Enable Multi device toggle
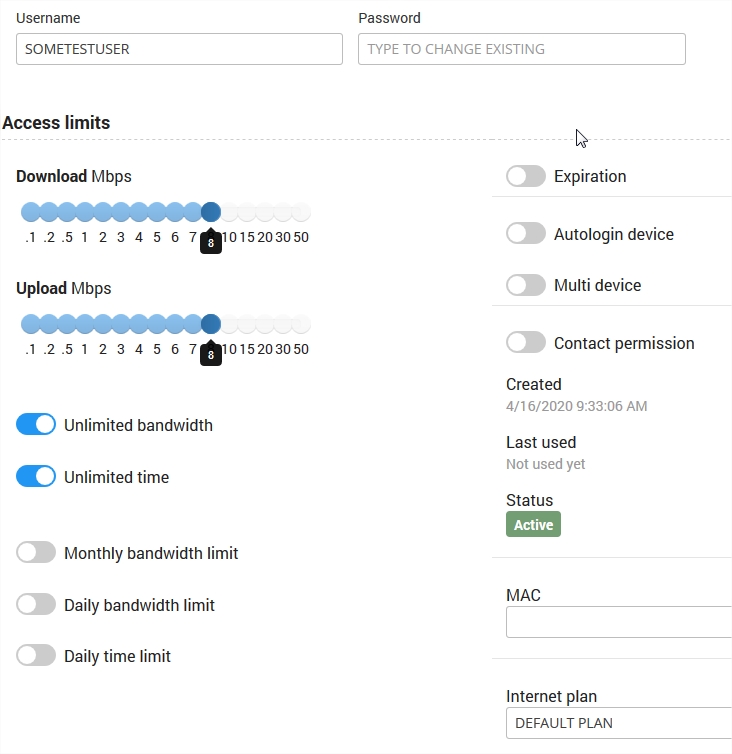The height and width of the screenshot is (754, 732). click(x=526, y=285)
